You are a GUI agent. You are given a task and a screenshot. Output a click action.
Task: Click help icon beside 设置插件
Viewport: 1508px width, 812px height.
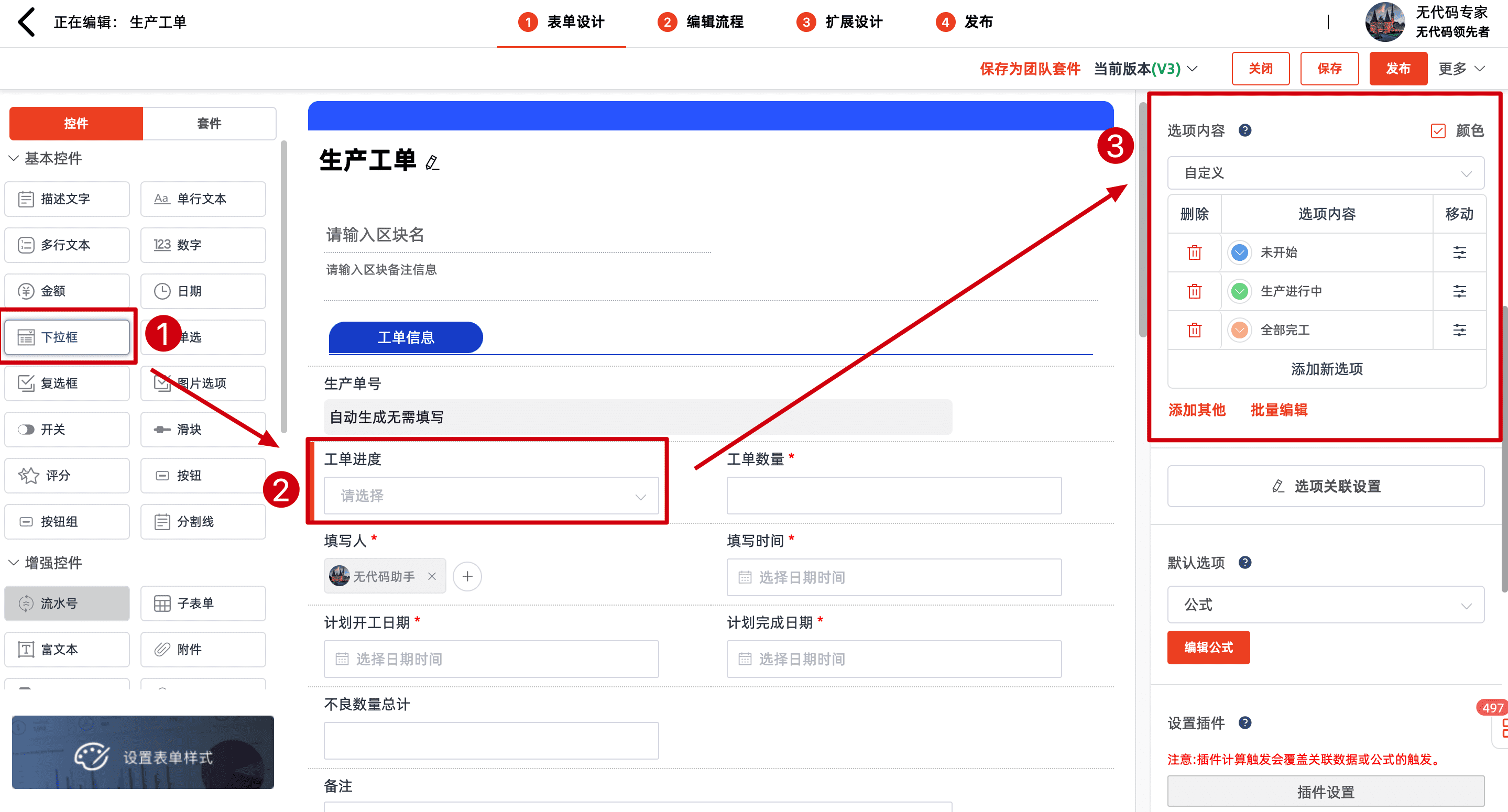coord(1245,723)
